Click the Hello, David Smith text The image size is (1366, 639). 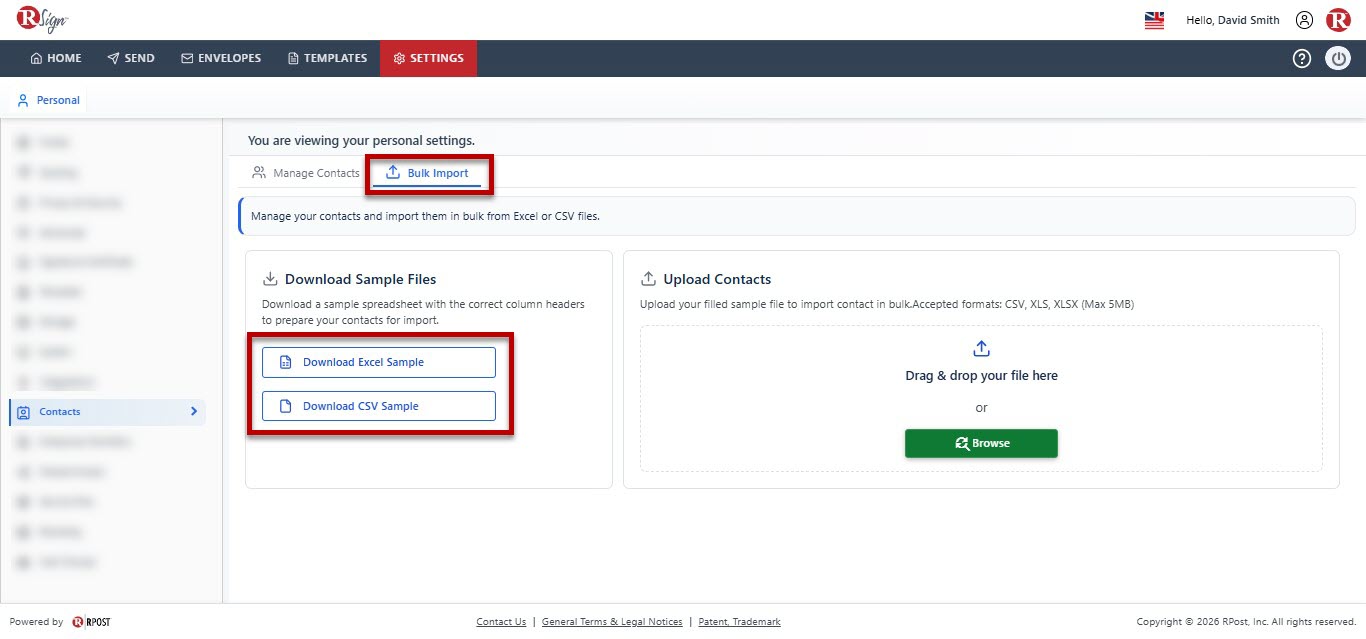click(1232, 20)
